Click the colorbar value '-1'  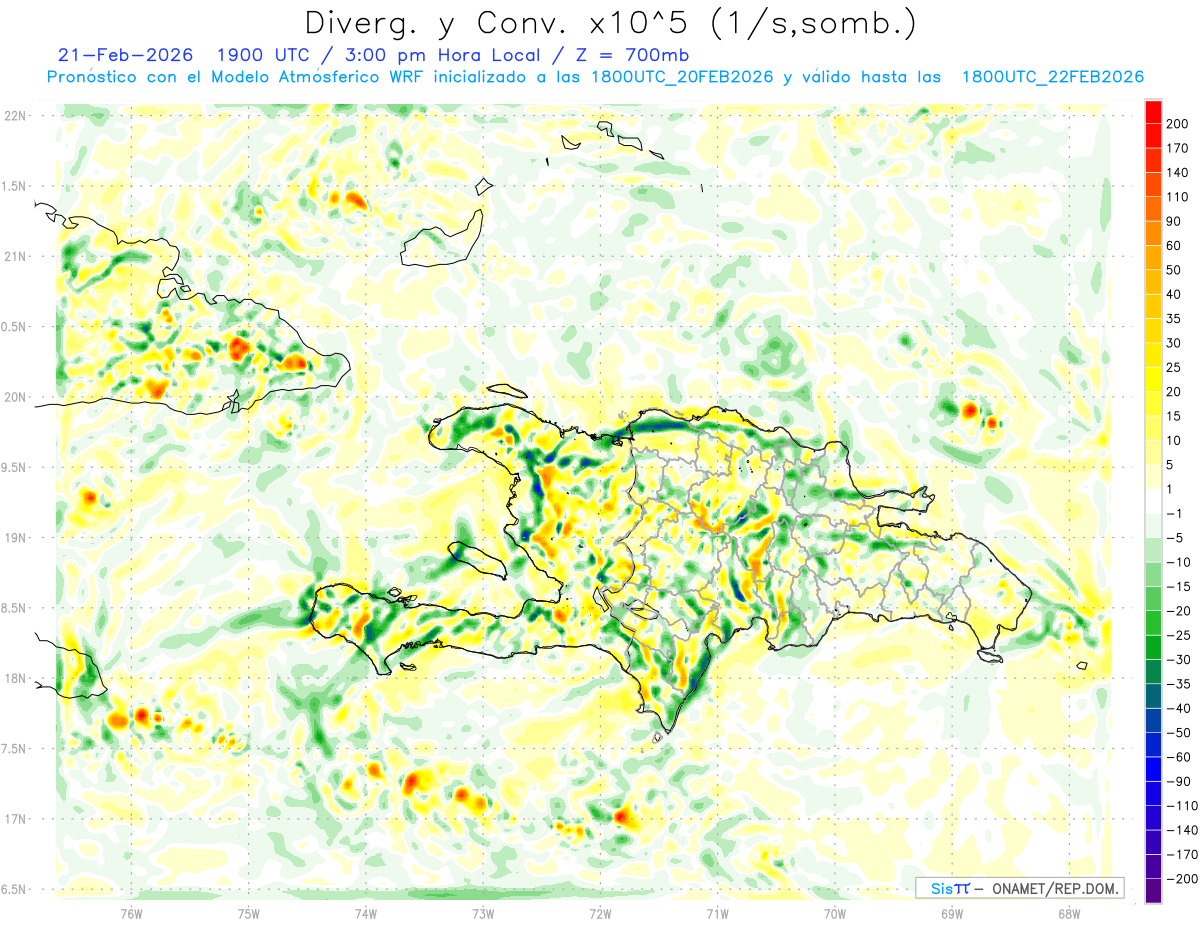1175,514
